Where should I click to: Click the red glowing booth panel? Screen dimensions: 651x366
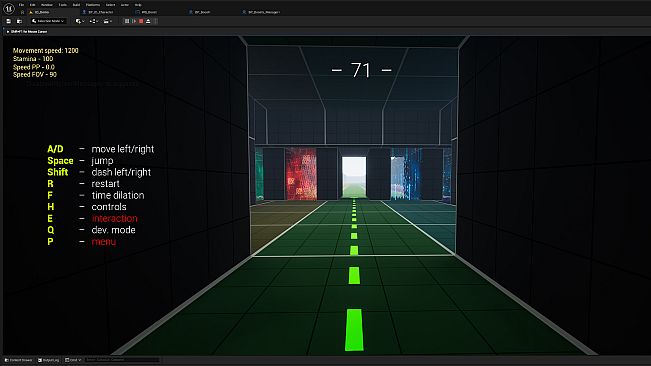[301, 174]
